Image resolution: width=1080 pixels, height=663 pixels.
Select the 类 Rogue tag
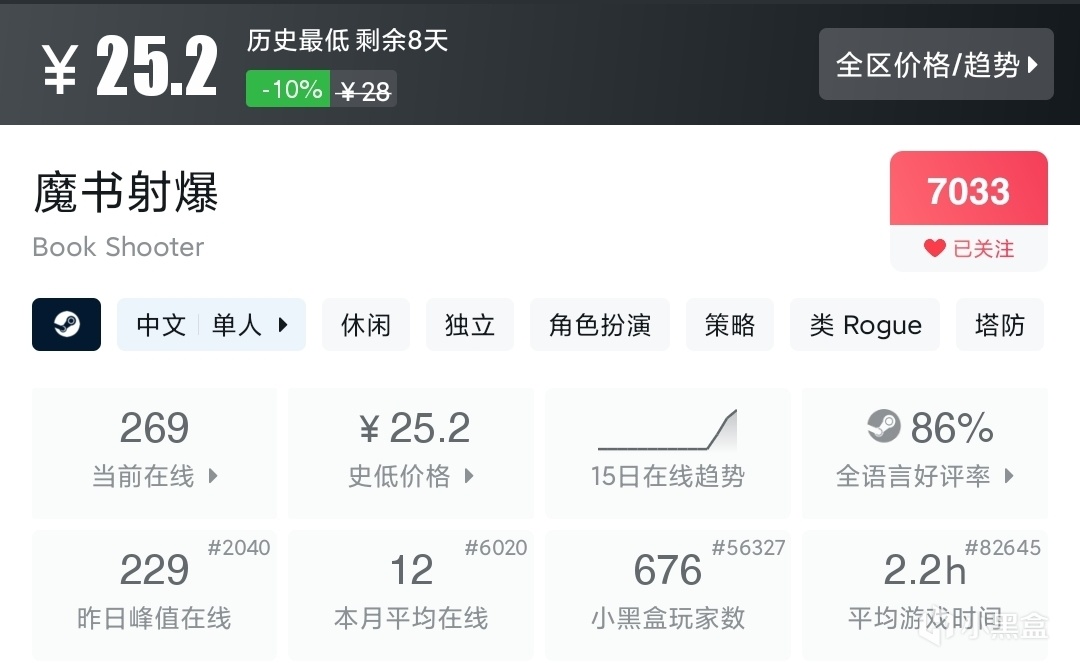point(865,325)
